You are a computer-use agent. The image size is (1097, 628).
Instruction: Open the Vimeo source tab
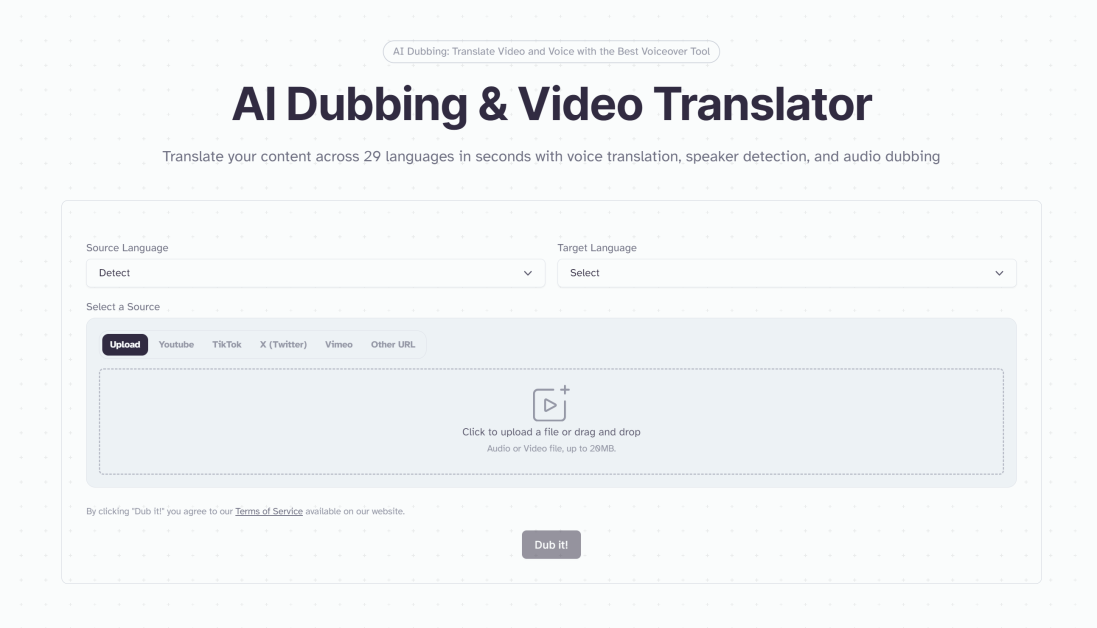pyautogui.click(x=340, y=344)
